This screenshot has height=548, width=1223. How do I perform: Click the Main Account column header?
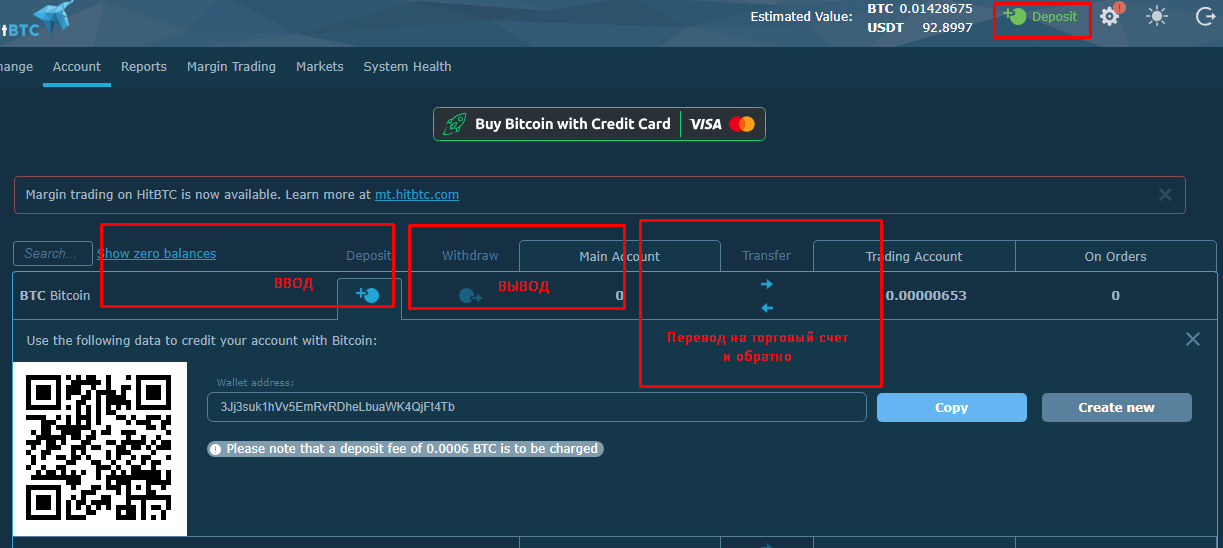pyautogui.click(x=620, y=256)
